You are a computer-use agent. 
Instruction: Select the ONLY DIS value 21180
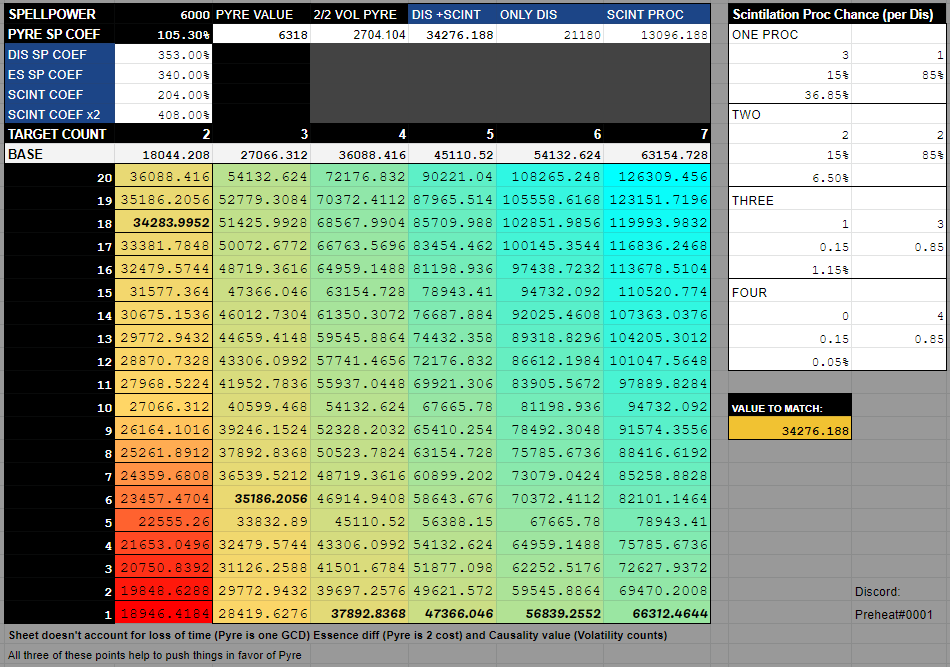[550, 35]
